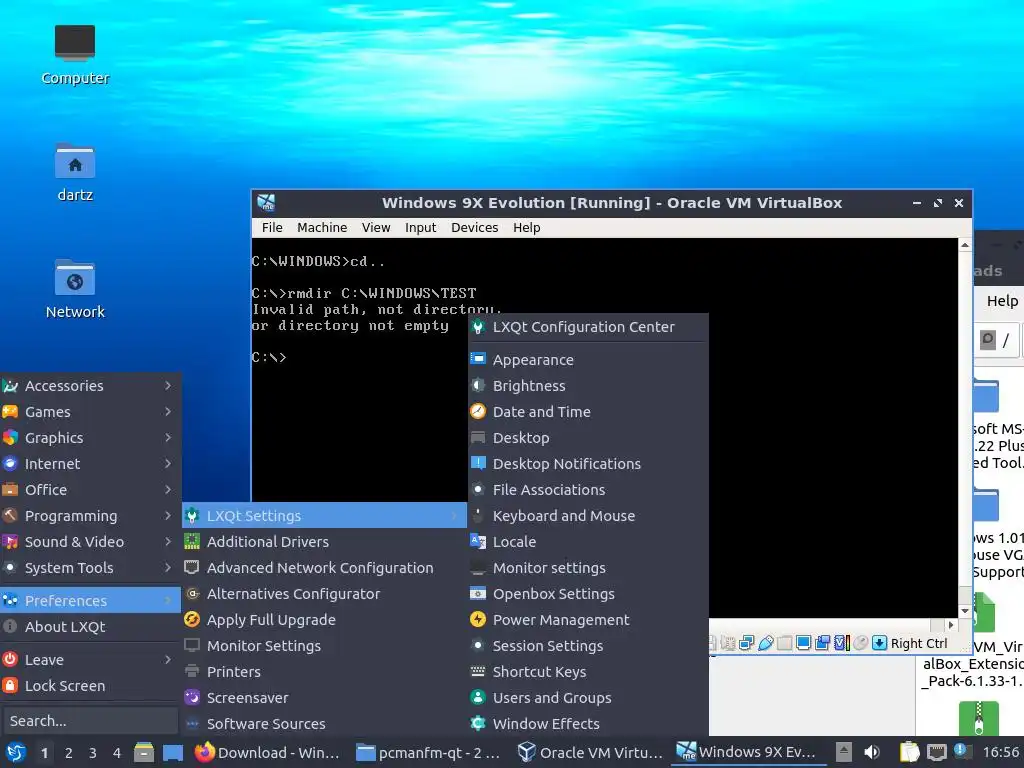Open Monitor settings in LXQt submenu

tap(588, 568)
